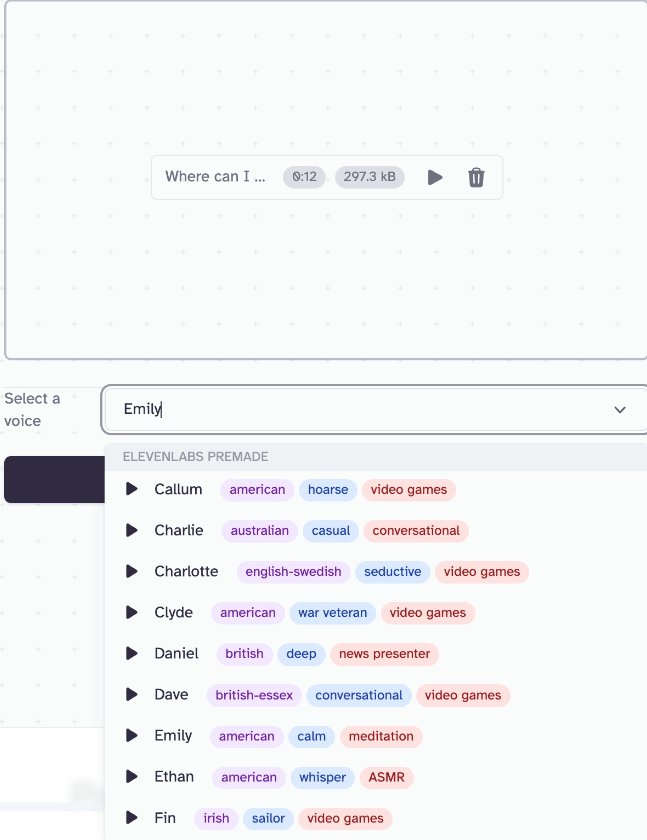This screenshot has width=647, height=840.
Task: Delete the audio clip with trash icon
Action: coord(476,177)
